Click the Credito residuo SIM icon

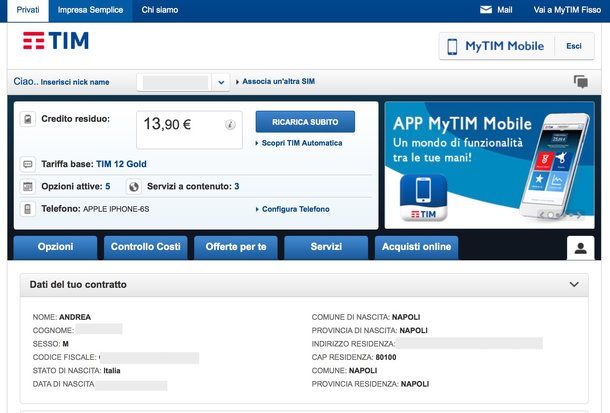(x=28, y=119)
